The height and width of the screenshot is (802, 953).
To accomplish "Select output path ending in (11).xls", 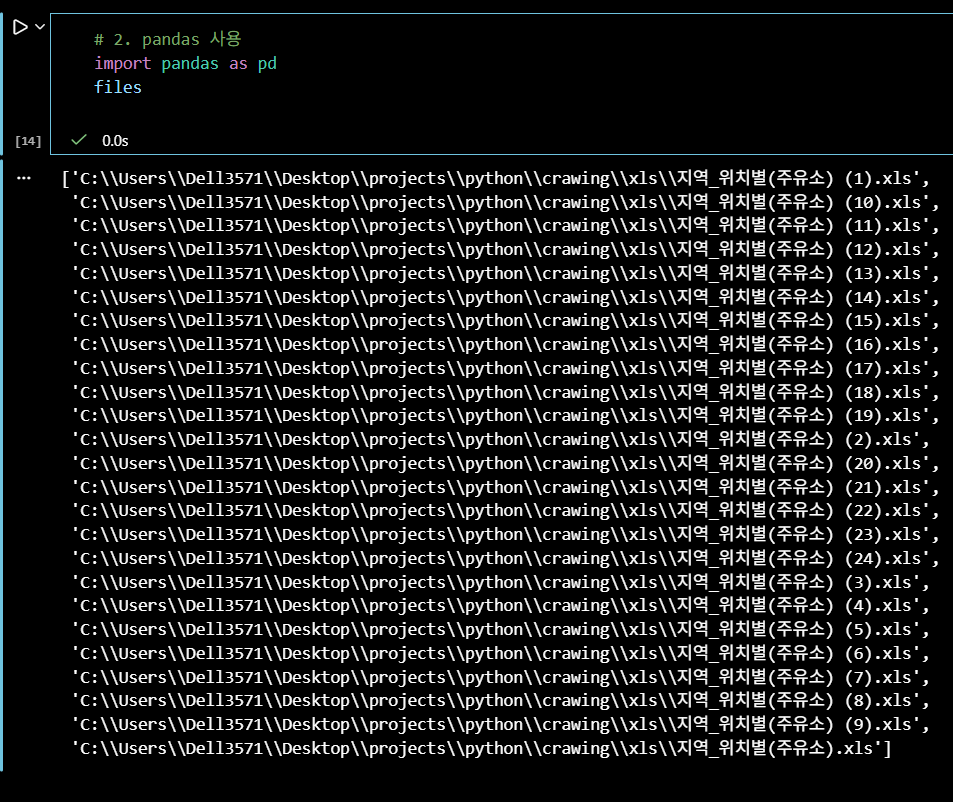I will pos(506,225).
